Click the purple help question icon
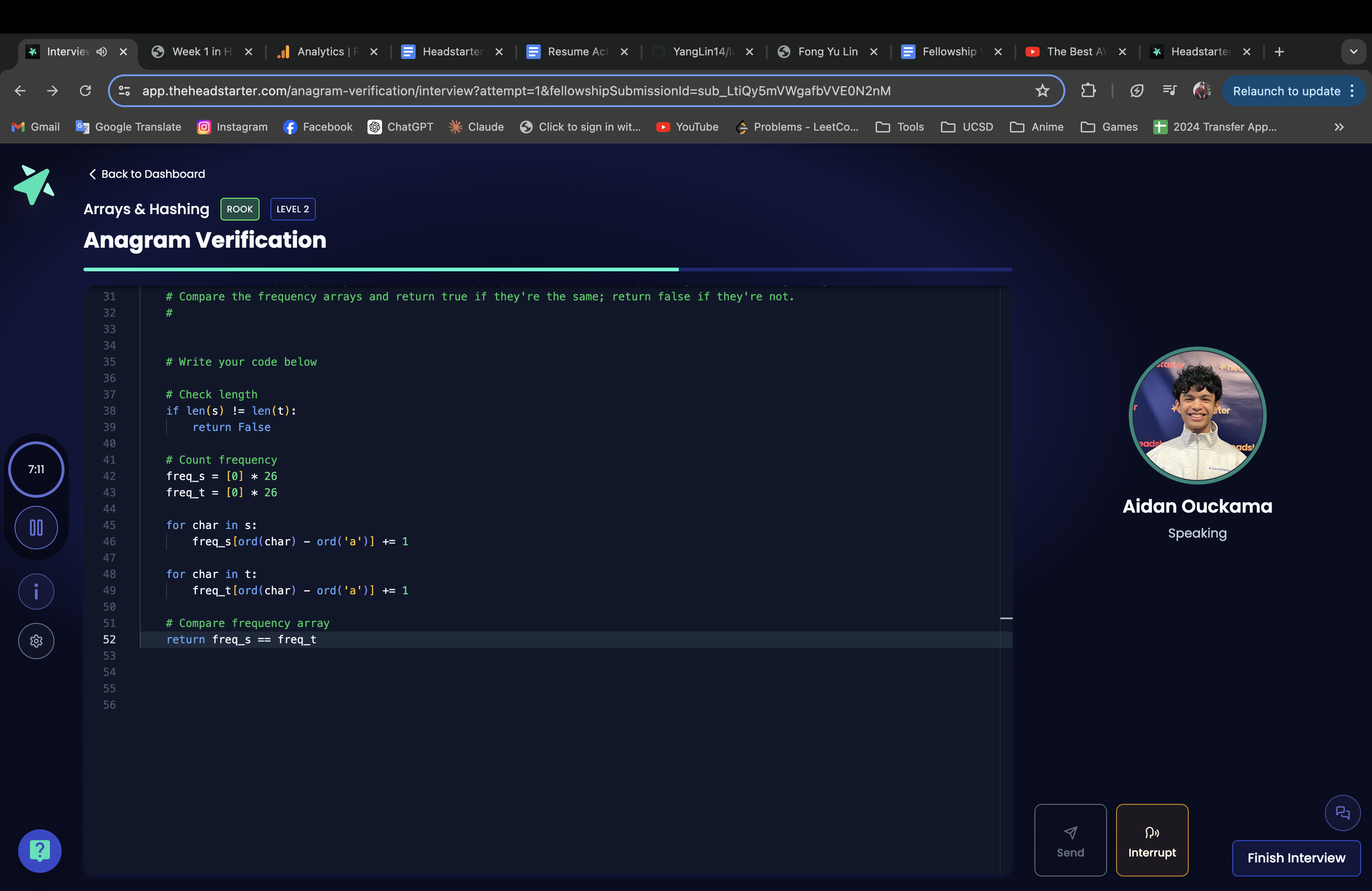This screenshot has height=891, width=1372. 40,851
